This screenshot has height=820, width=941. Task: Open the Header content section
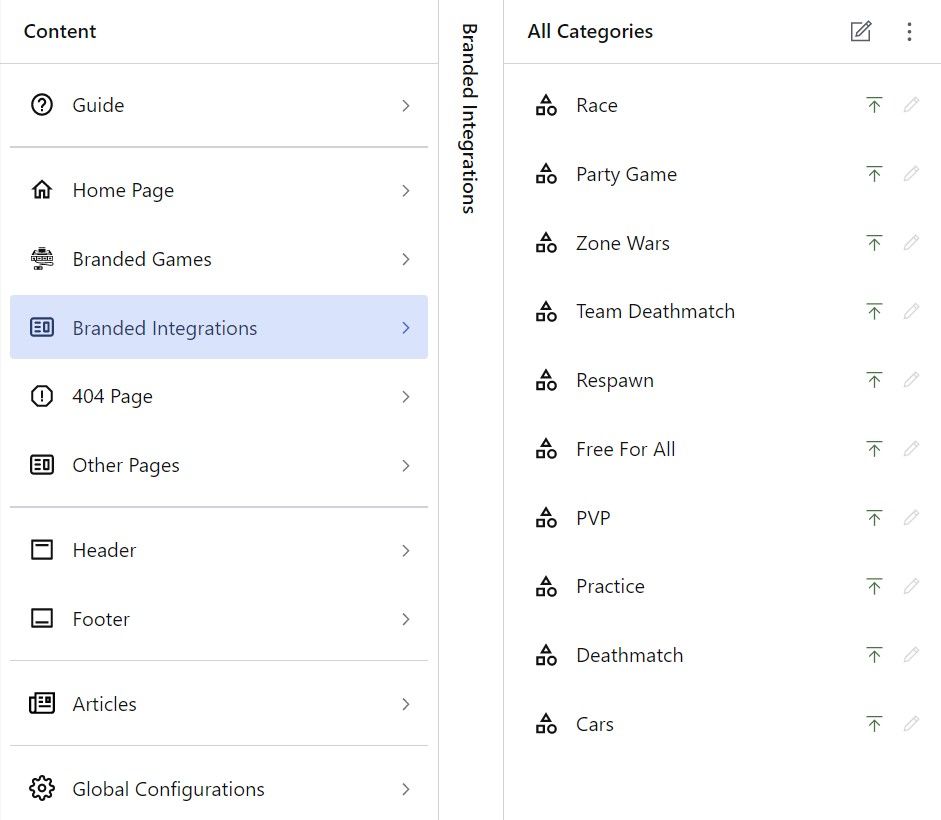coord(104,550)
